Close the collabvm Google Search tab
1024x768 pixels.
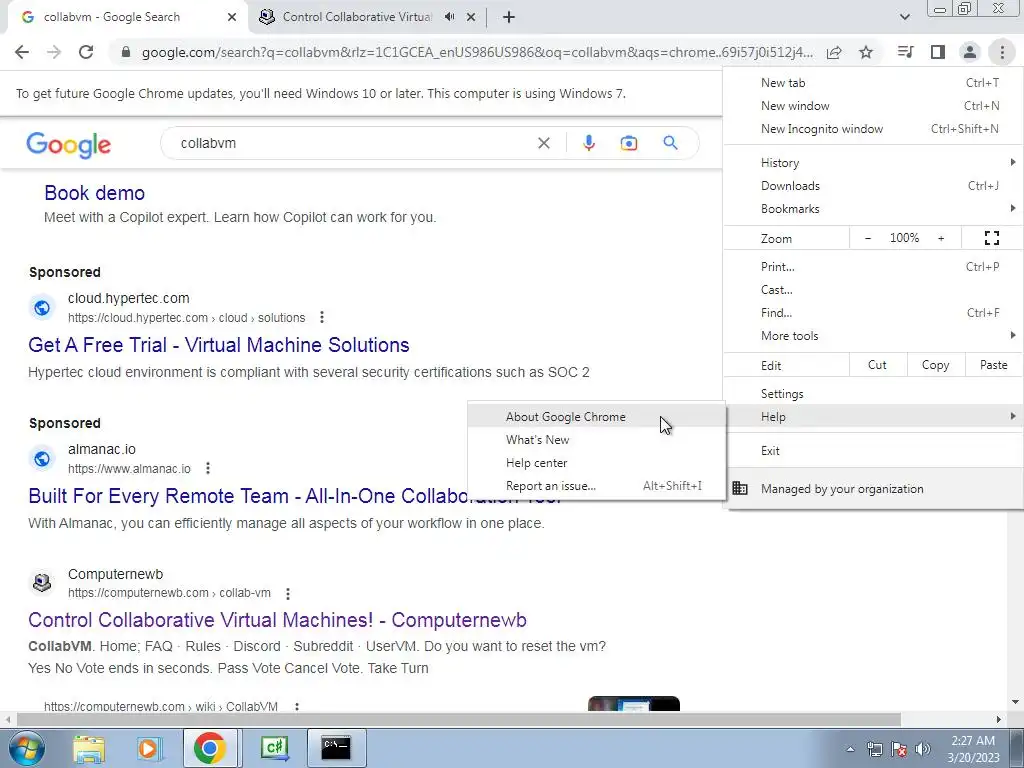coord(232,17)
